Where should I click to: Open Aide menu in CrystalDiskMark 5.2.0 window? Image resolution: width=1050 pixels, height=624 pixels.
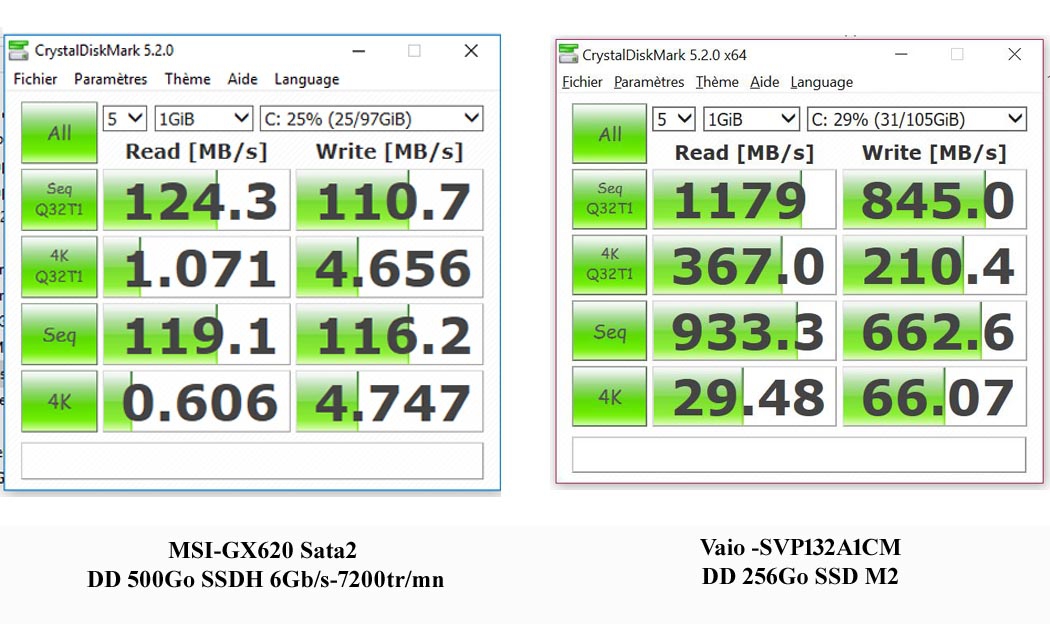pos(242,79)
